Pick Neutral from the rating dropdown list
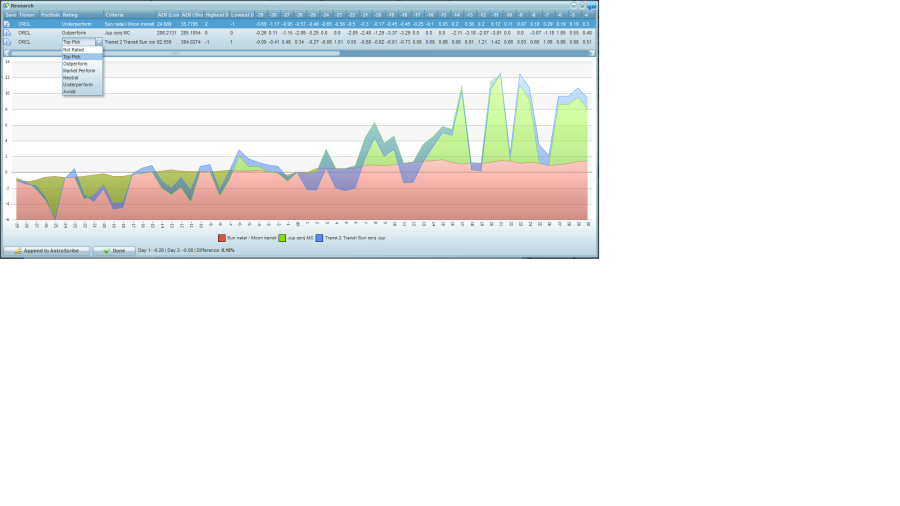The image size is (900, 506). (71, 77)
